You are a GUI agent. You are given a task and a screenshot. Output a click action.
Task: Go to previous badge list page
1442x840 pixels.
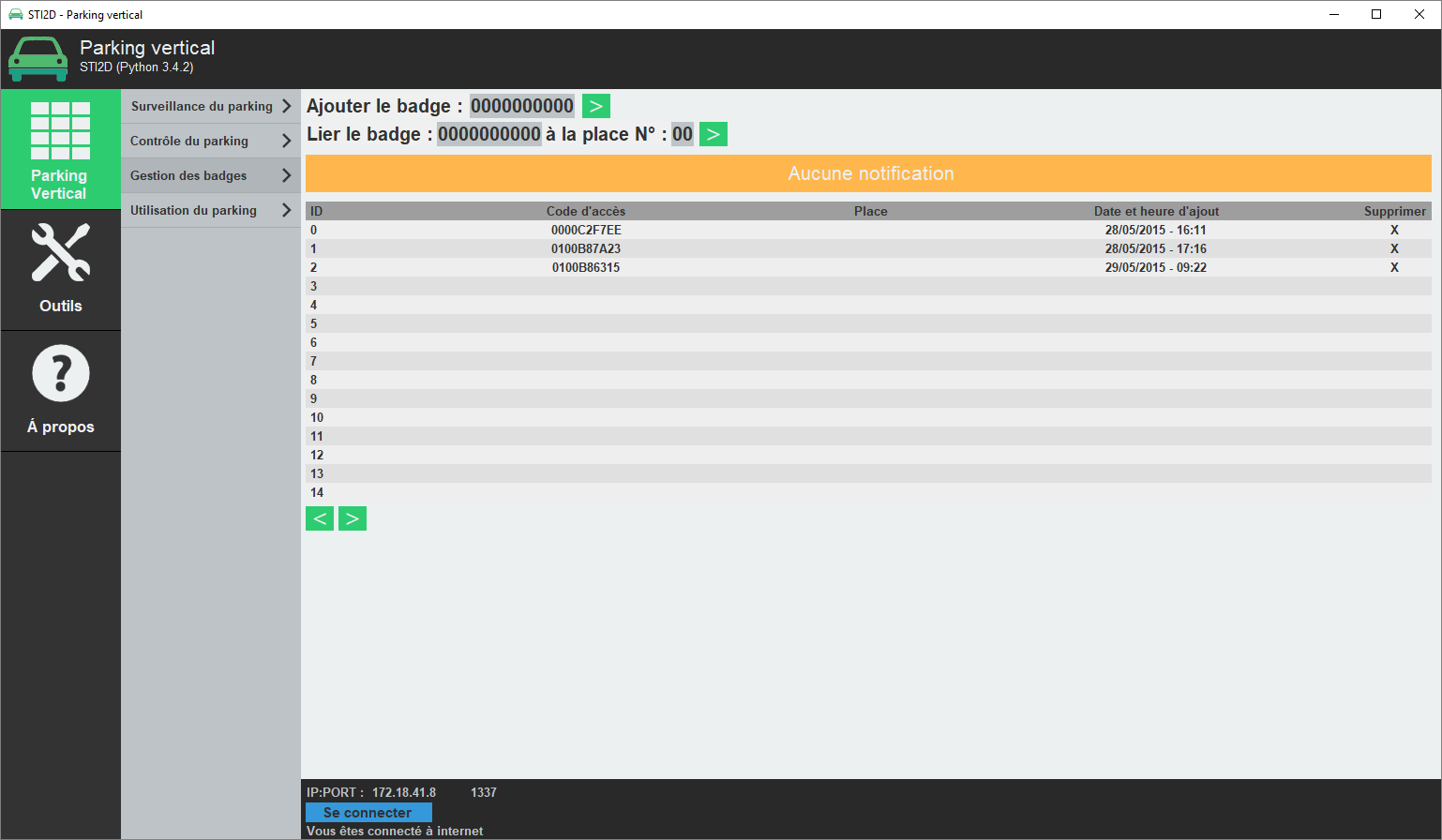[x=320, y=518]
